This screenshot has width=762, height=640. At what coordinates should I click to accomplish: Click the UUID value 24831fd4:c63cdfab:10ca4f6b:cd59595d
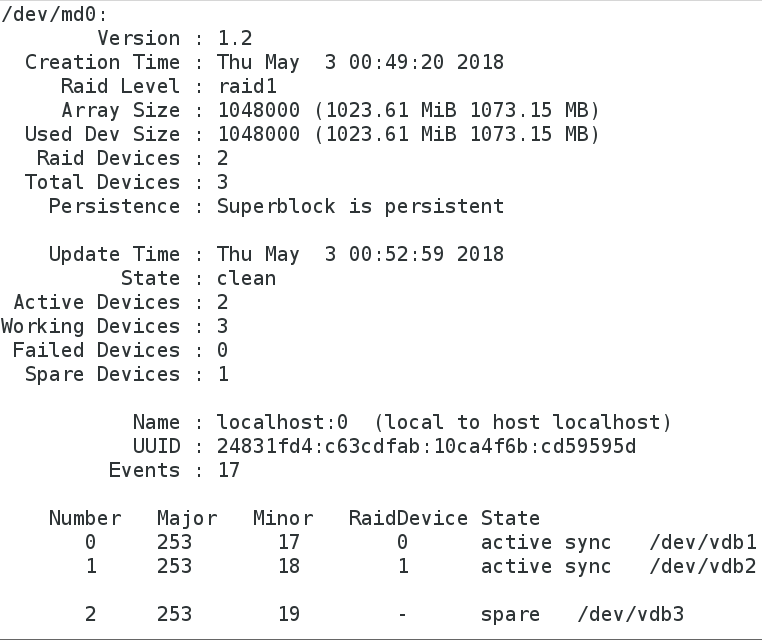(x=426, y=446)
